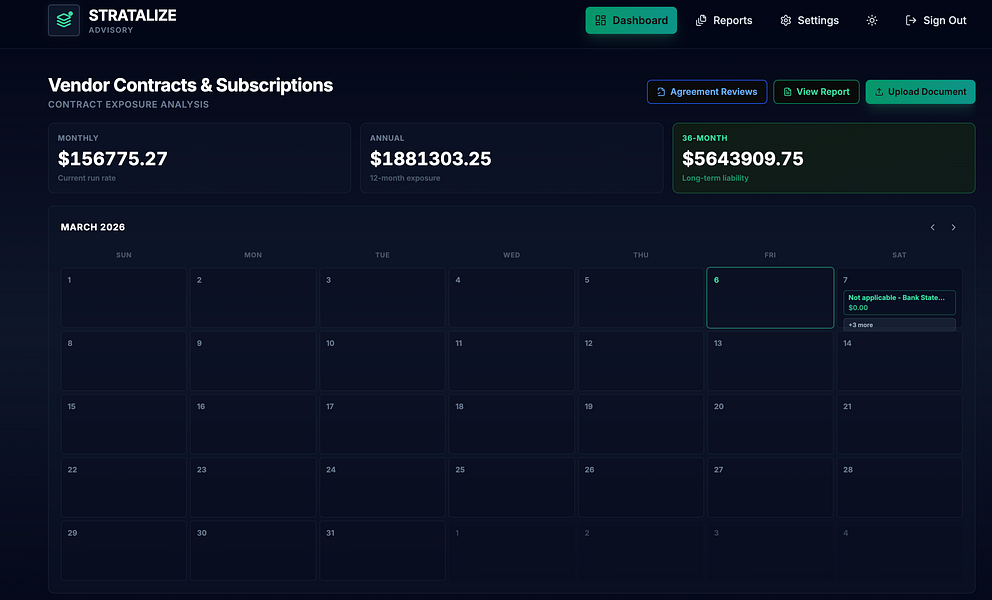Open the Dashboard tab
This screenshot has width=992, height=600.
(631, 20)
